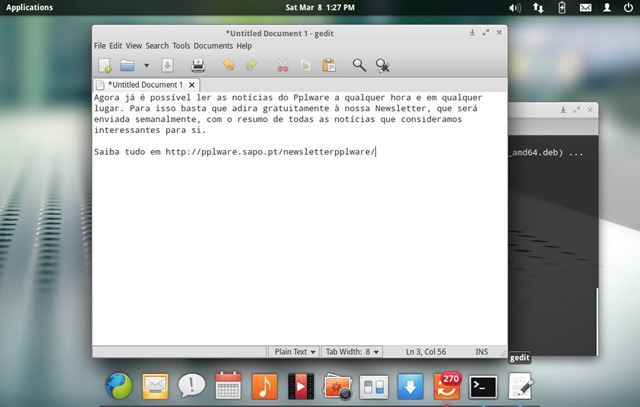
Task: Launch the web browser from dock
Action: click(x=119, y=386)
